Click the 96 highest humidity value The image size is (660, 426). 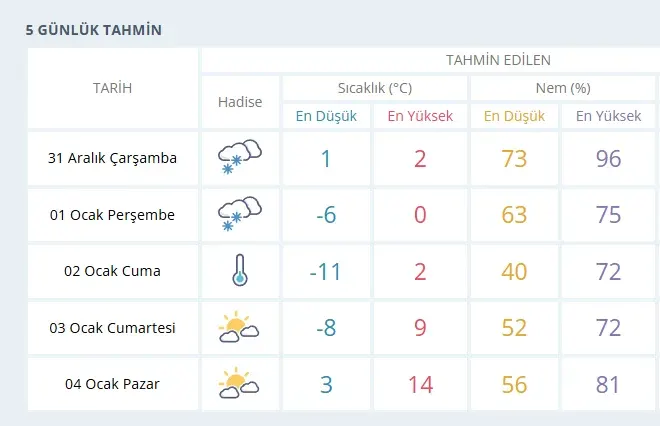click(608, 158)
